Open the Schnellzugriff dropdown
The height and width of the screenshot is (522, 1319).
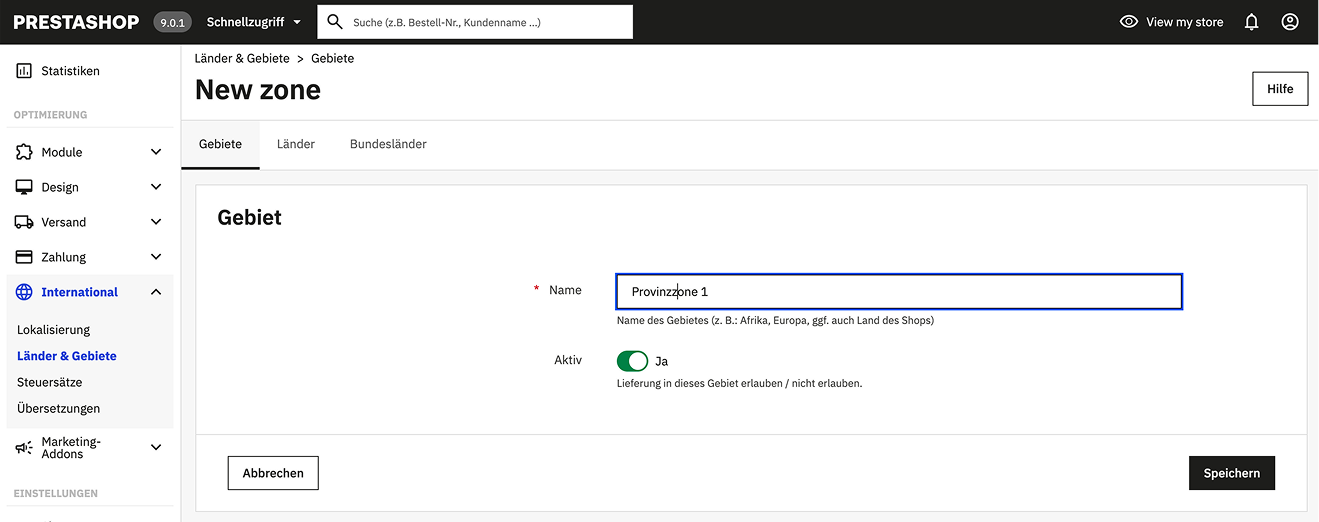tap(254, 22)
